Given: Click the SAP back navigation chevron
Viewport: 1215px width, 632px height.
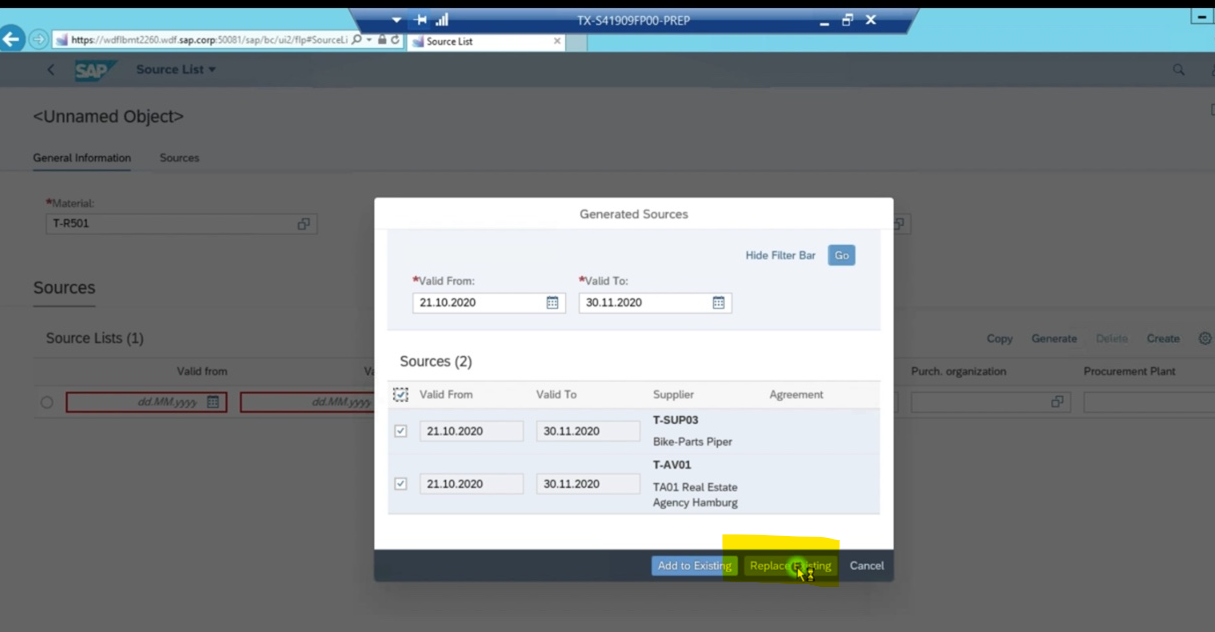Looking at the screenshot, I should coord(51,70).
